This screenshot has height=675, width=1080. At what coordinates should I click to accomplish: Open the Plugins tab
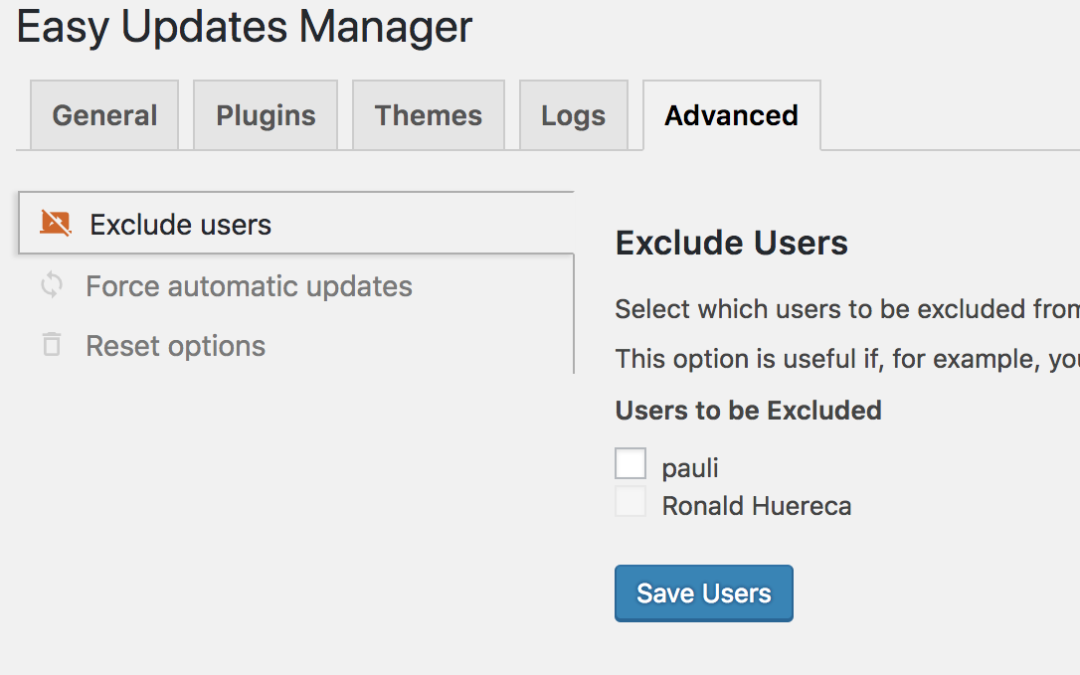click(266, 115)
